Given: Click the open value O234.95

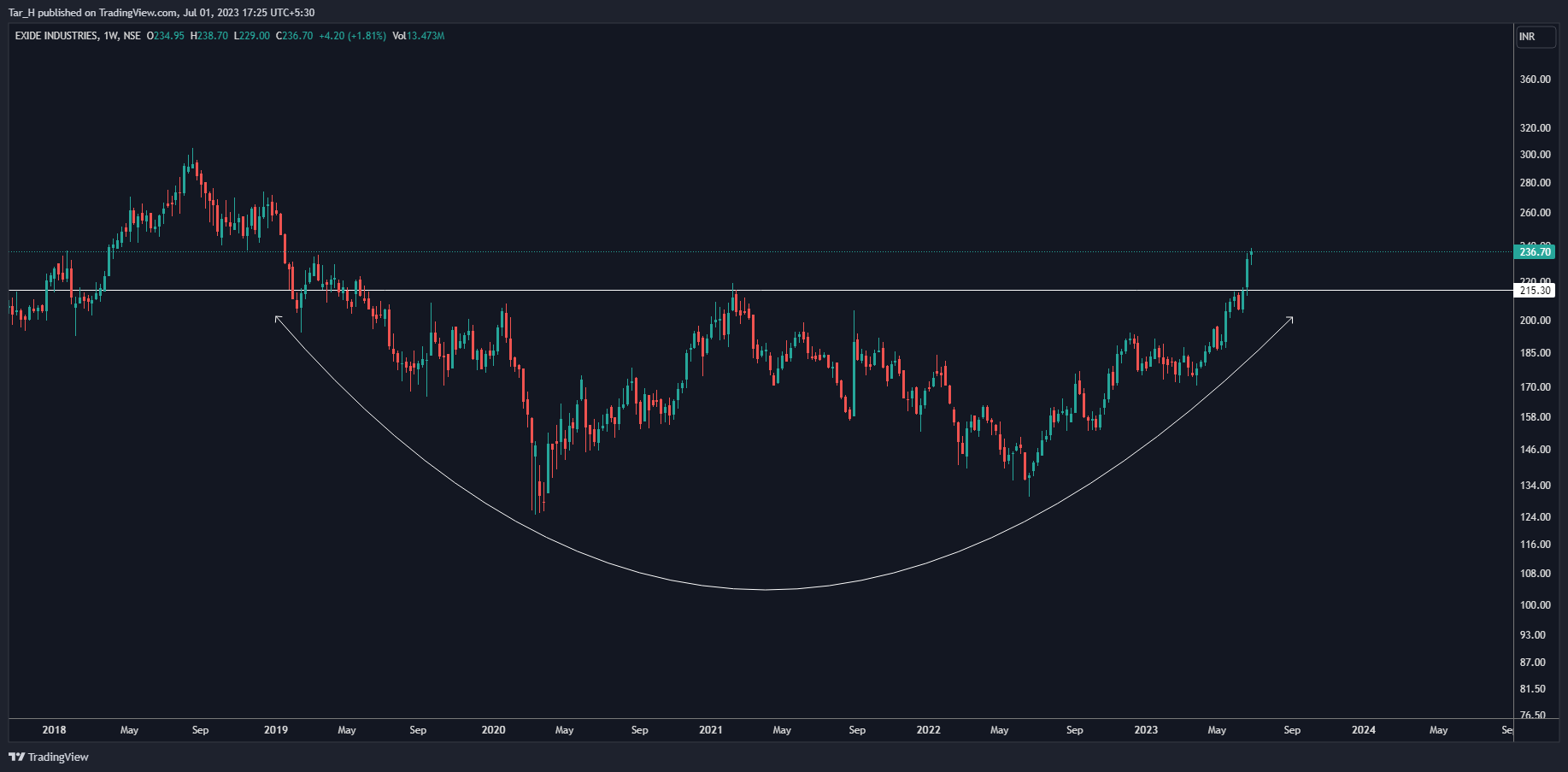Looking at the screenshot, I should coord(166,36).
